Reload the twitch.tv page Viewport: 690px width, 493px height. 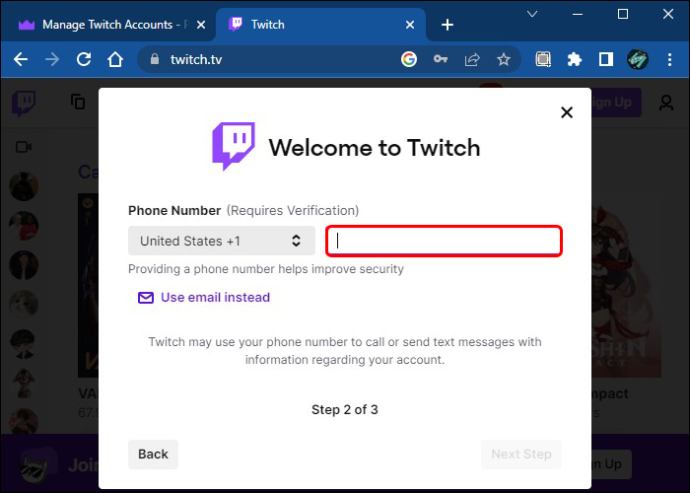pos(84,59)
